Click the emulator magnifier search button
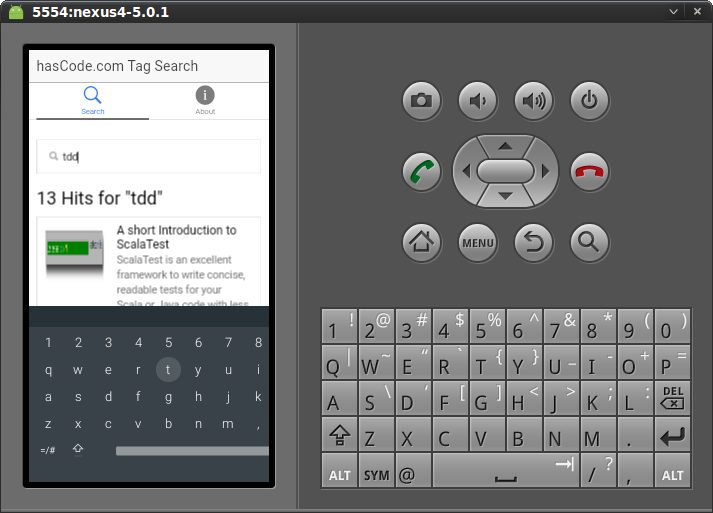Viewport: 713px width, 513px height. (589, 242)
